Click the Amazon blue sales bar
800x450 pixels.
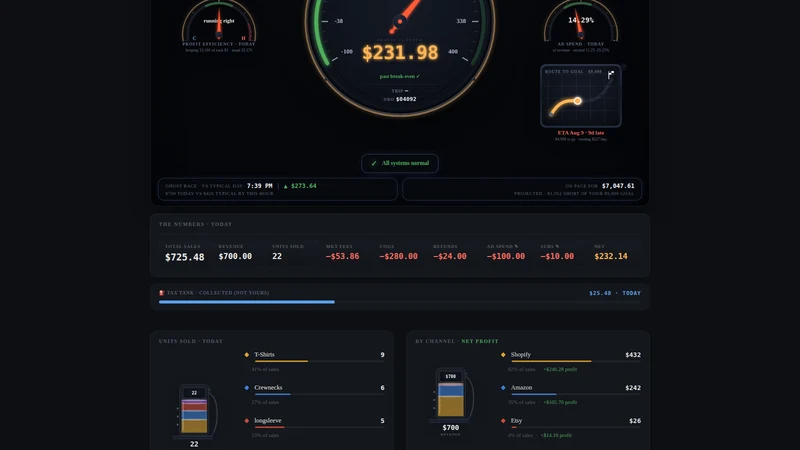534,394
